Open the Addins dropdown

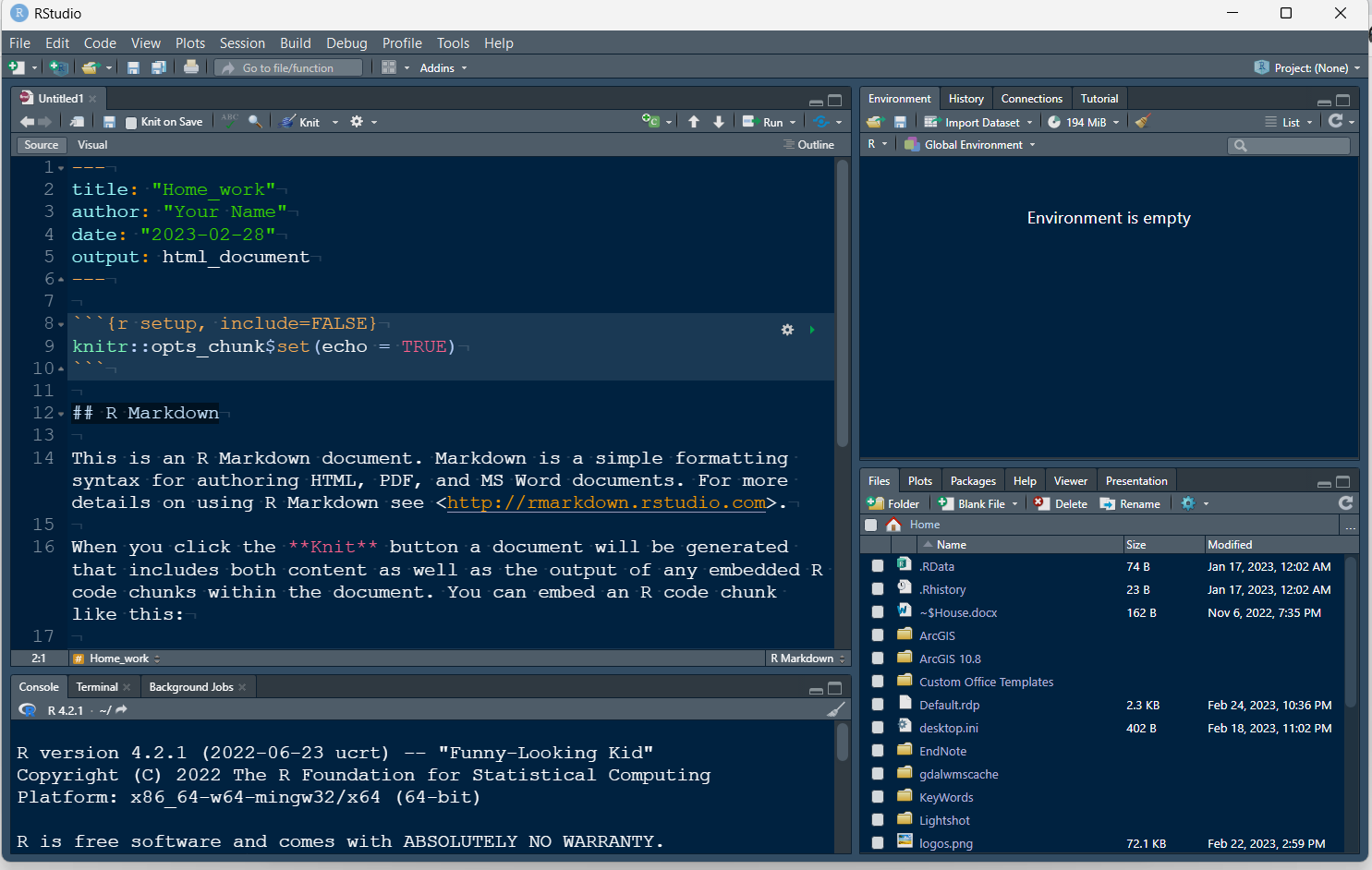click(443, 67)
